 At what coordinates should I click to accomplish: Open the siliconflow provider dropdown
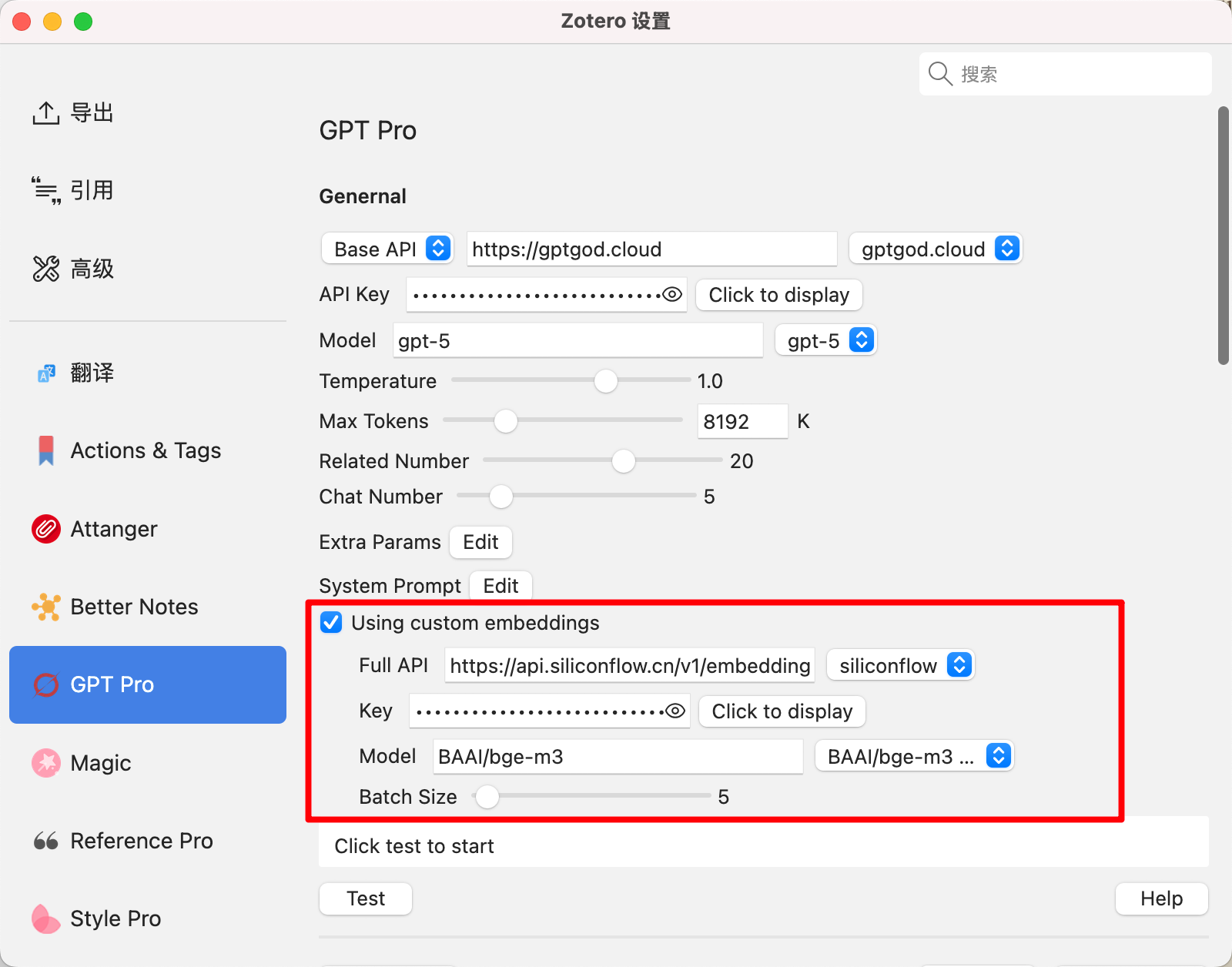[x=900, y=665]
